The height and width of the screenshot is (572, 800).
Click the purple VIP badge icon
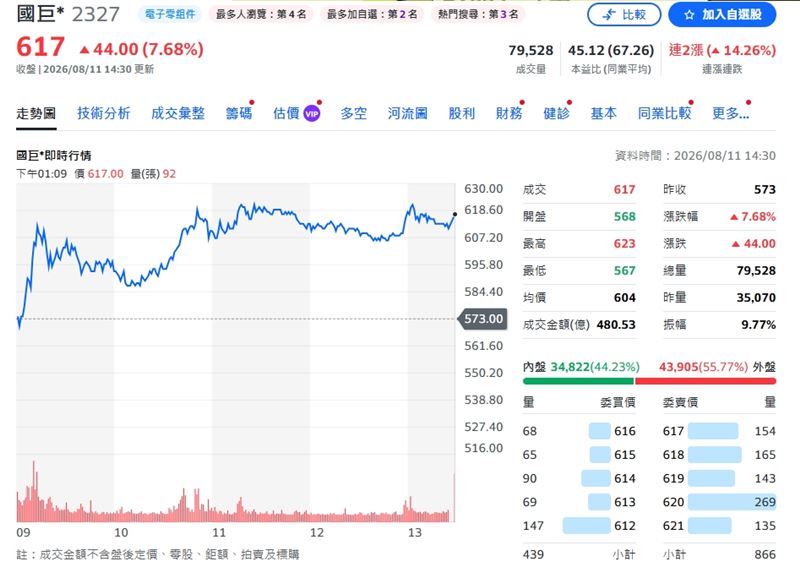pos(312,113)
